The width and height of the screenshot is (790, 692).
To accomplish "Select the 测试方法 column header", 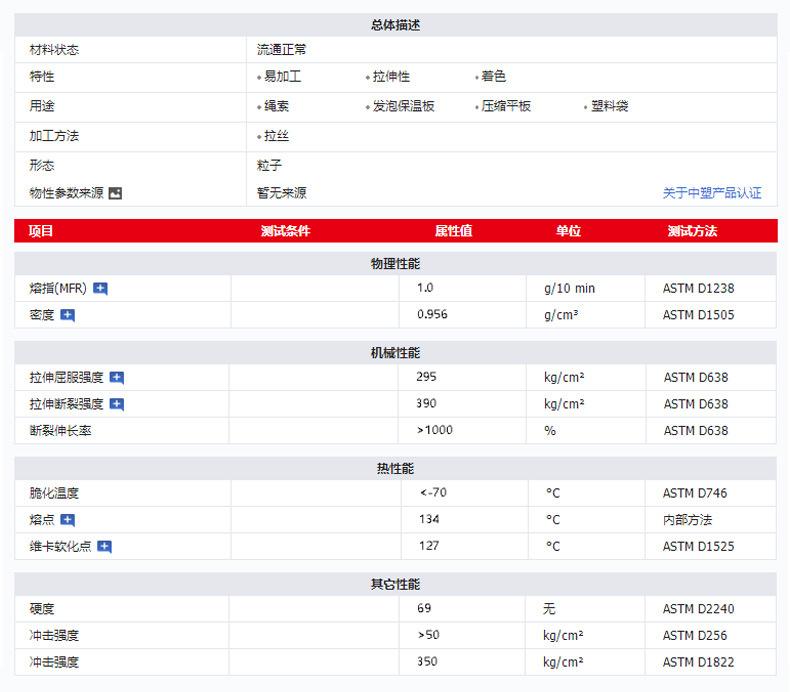I will (x=692, y=231).
